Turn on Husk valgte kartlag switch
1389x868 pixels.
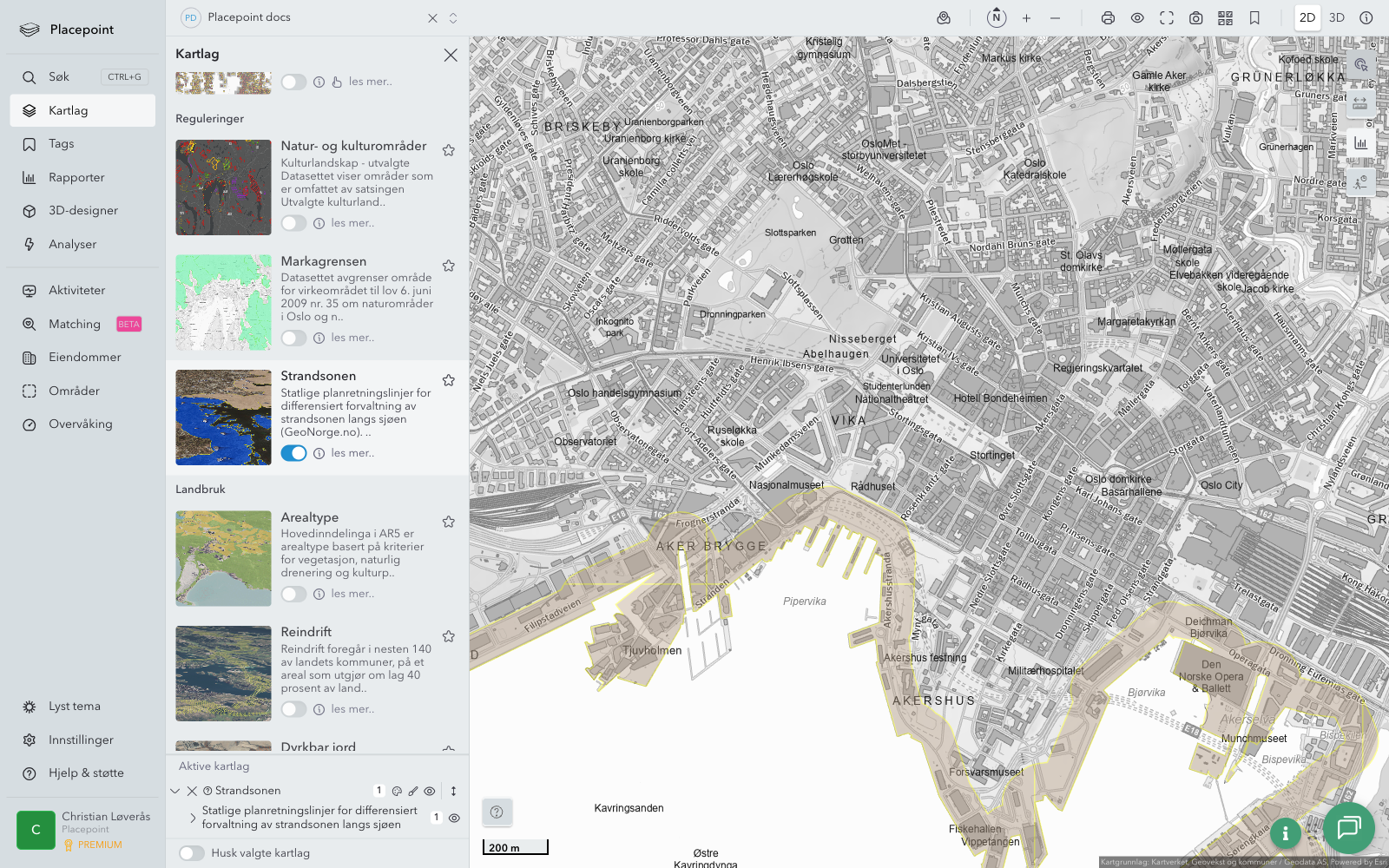click(192, 853)
